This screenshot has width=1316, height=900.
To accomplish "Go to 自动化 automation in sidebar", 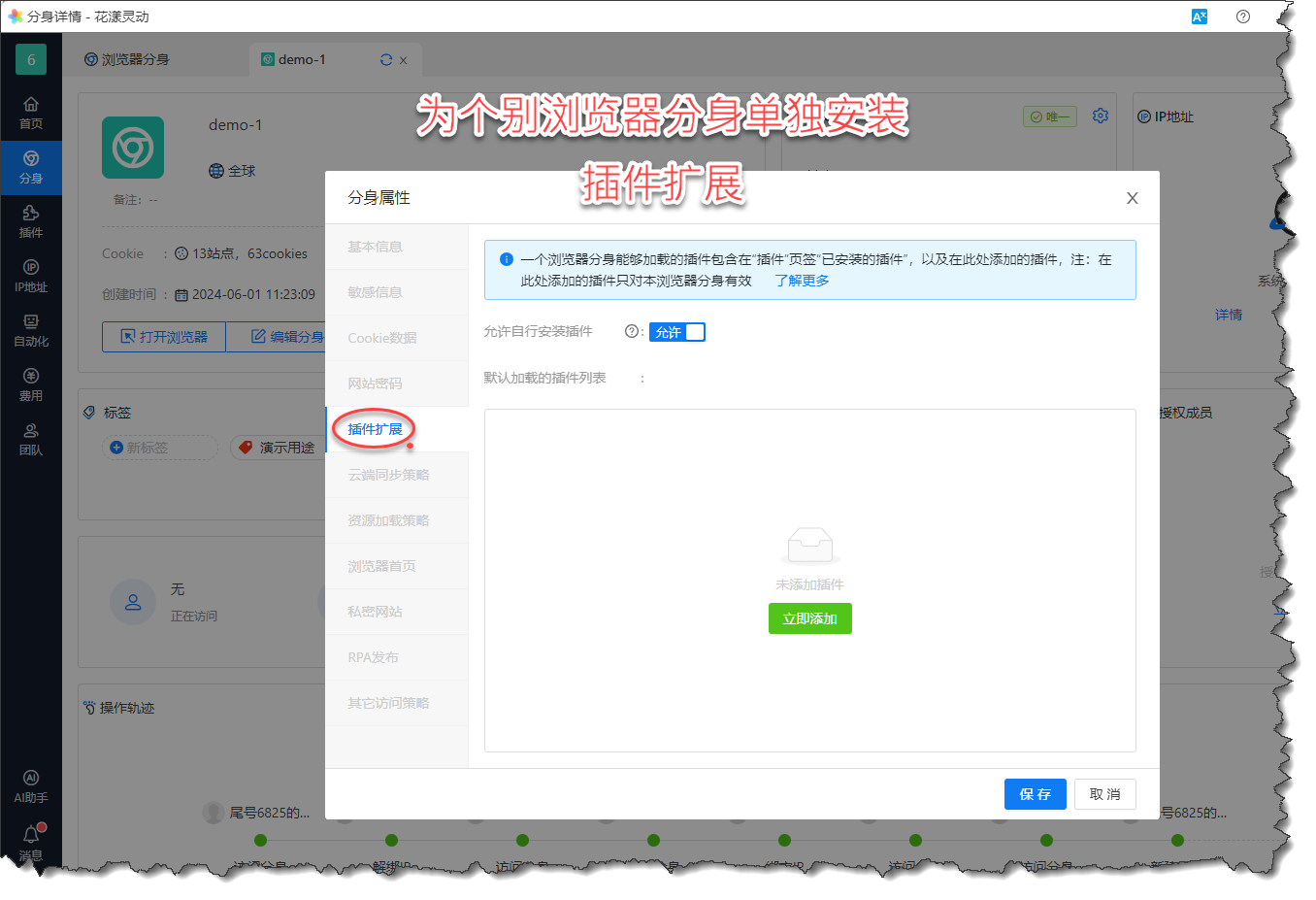I will click(x=31, y=330).
